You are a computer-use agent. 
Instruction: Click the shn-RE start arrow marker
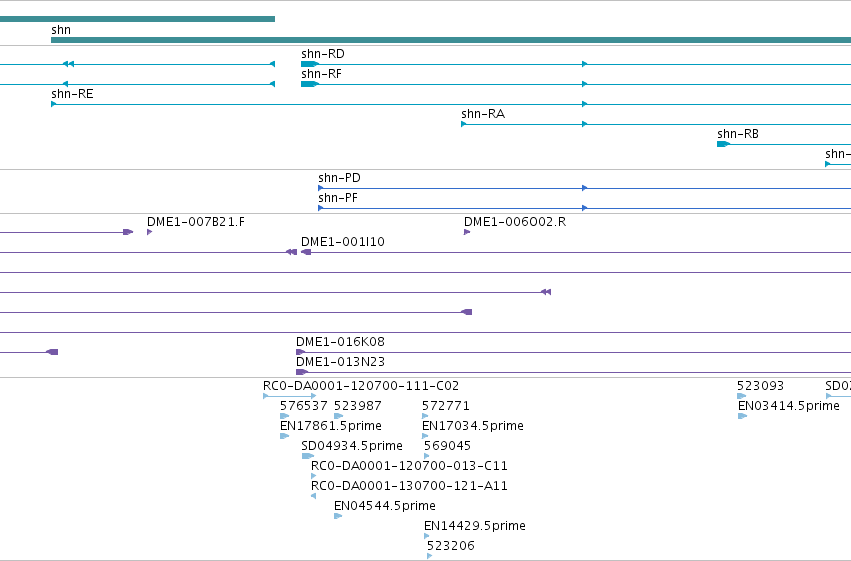[x=54, y=104]
